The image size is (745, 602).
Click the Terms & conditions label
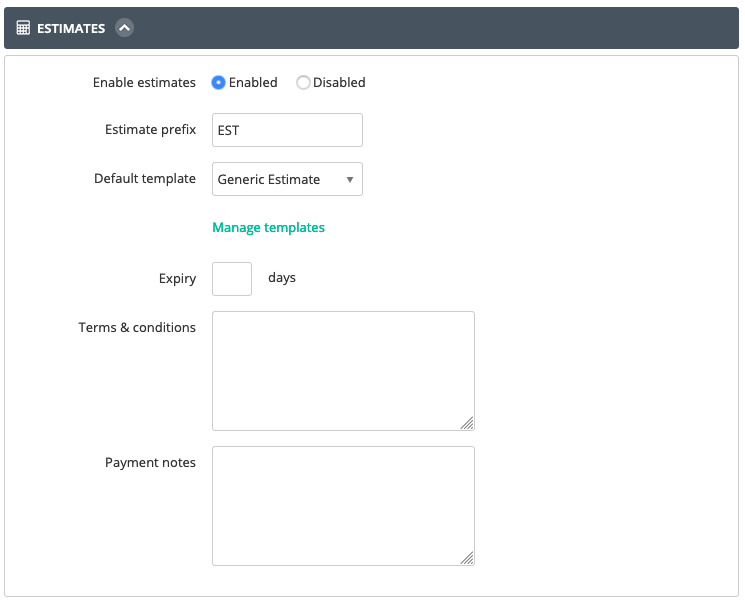coord(137,328)
